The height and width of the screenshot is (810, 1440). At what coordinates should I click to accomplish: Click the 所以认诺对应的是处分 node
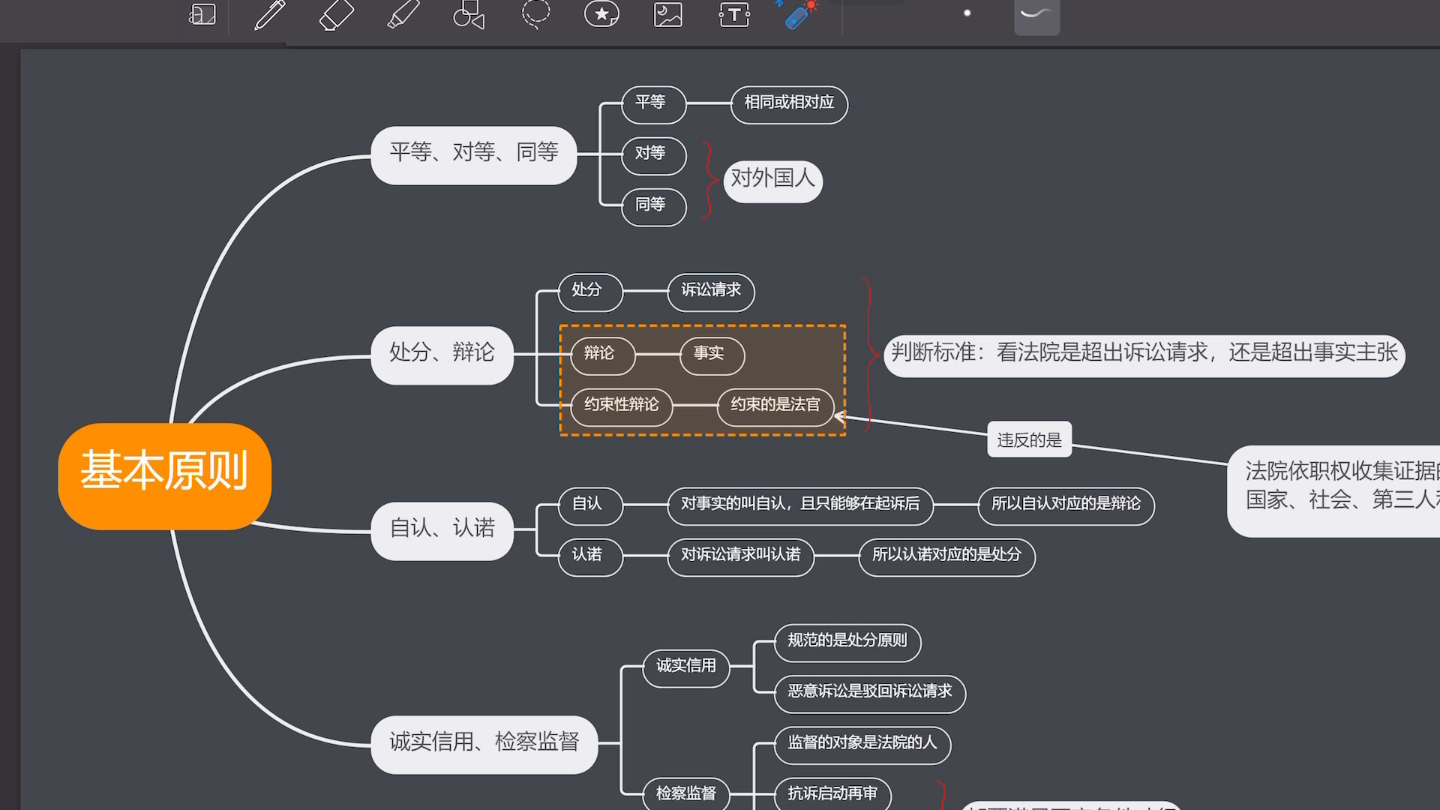pyautogui.click(x=947, y=557)
